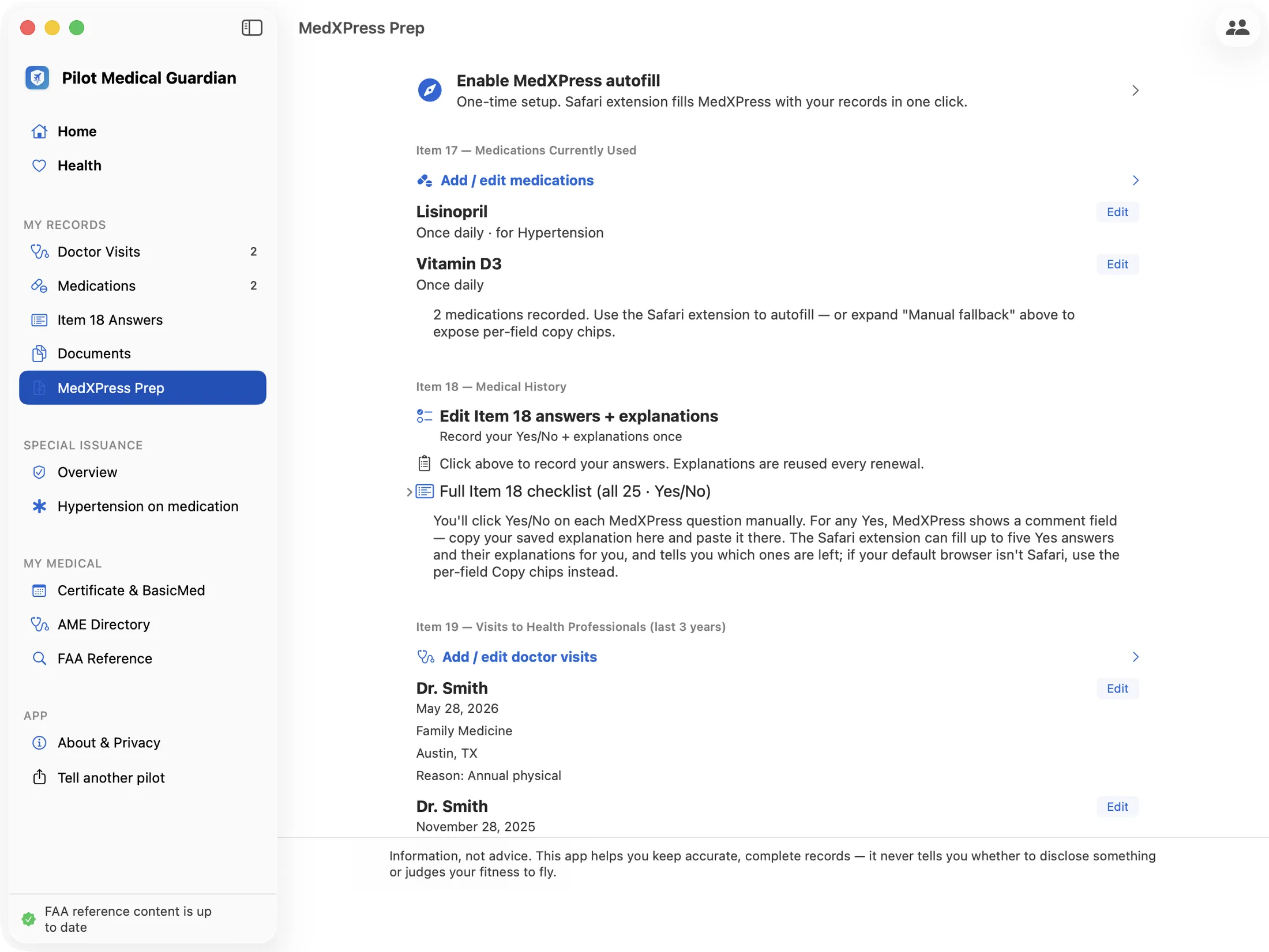This screenshot has height=952, width=1269.
Task: Click the checklist icon beside Edit Item 18 answers
Action: tap(425, 416)
